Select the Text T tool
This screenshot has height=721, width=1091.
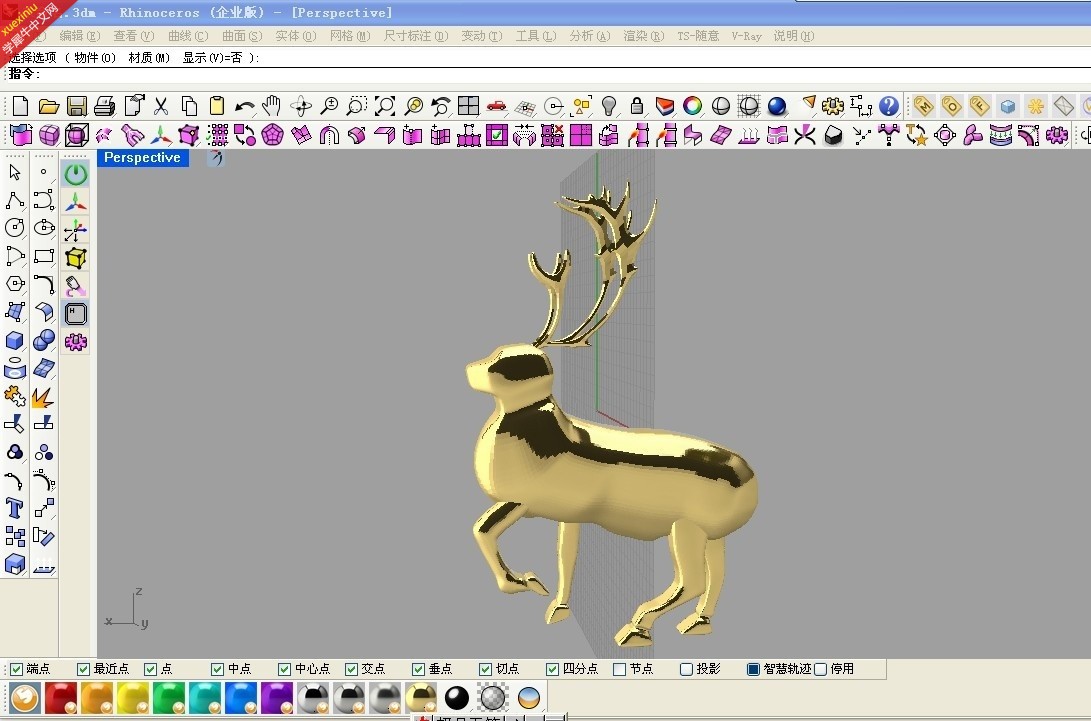[15, 508]
